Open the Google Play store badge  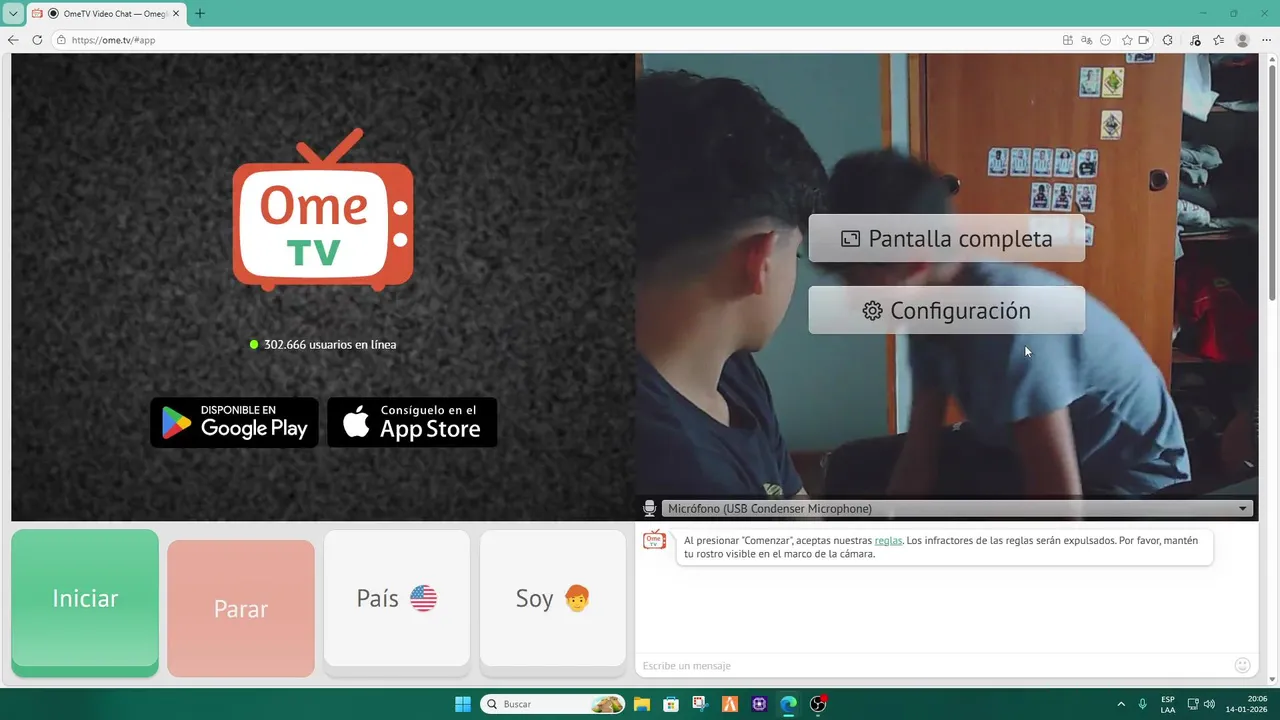[234, 422]
